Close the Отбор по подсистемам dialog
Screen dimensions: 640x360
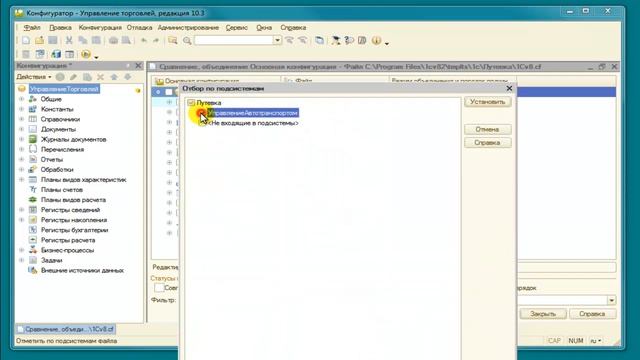pyautogui.click(x=509, y=89)
